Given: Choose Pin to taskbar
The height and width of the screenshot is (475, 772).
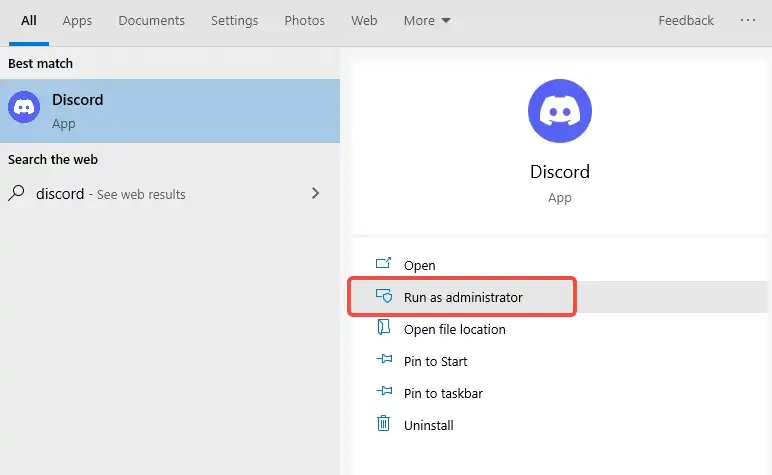Looking at the screenshot, I should (560, 393).
